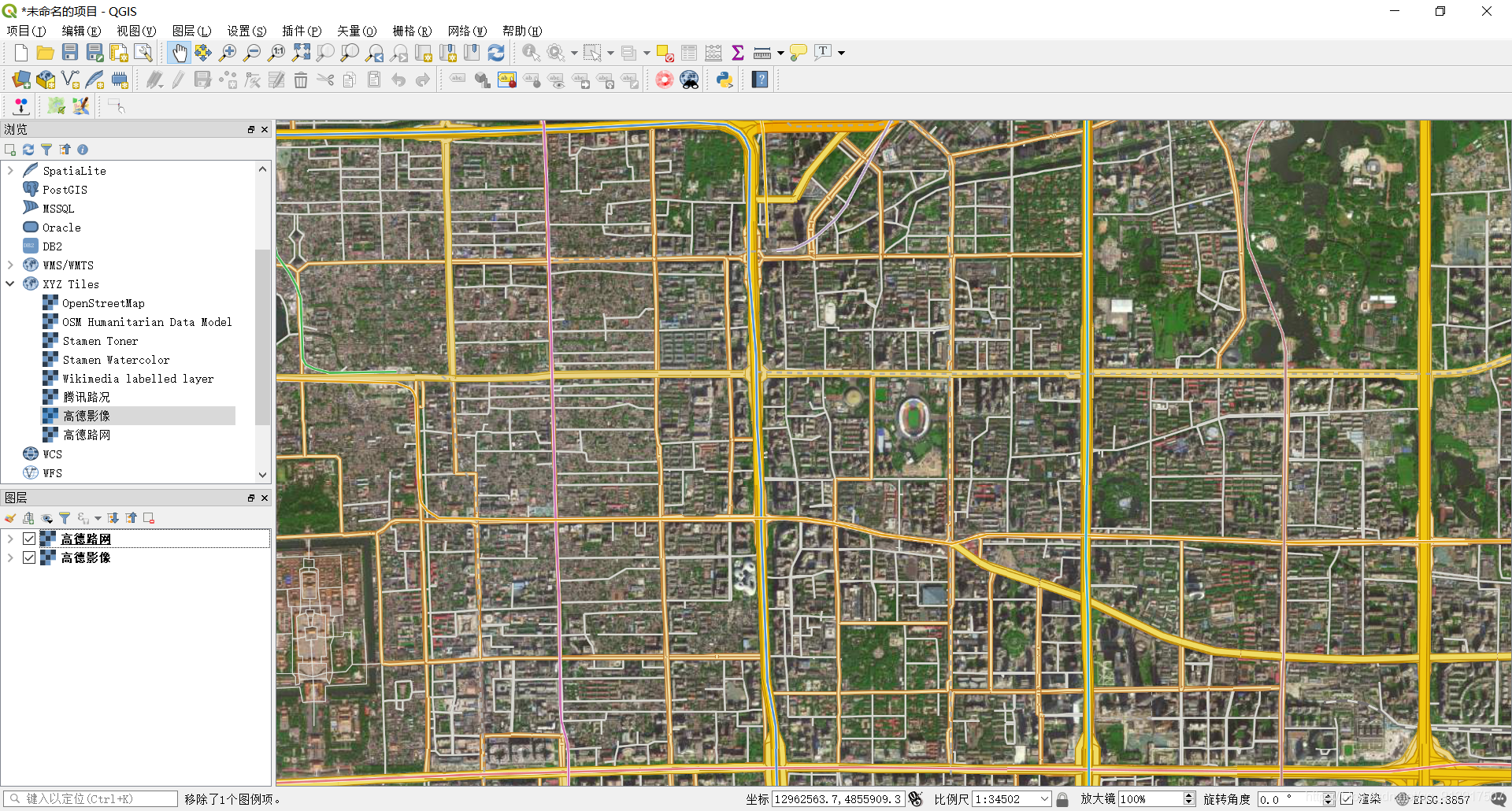Expand the 高德路网 layer entry
This screenshot has height=811, width=1512.
(10, 539)
